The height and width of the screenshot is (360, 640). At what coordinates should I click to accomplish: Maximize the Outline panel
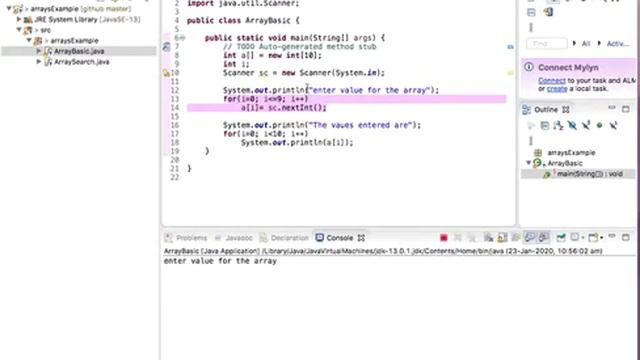[625, 109]
